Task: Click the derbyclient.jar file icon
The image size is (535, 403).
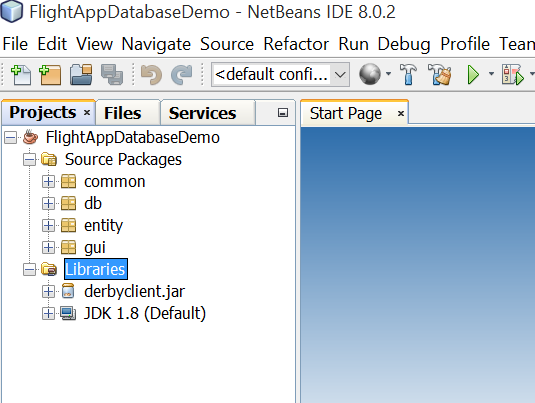Action: click(x=68, y=291)
